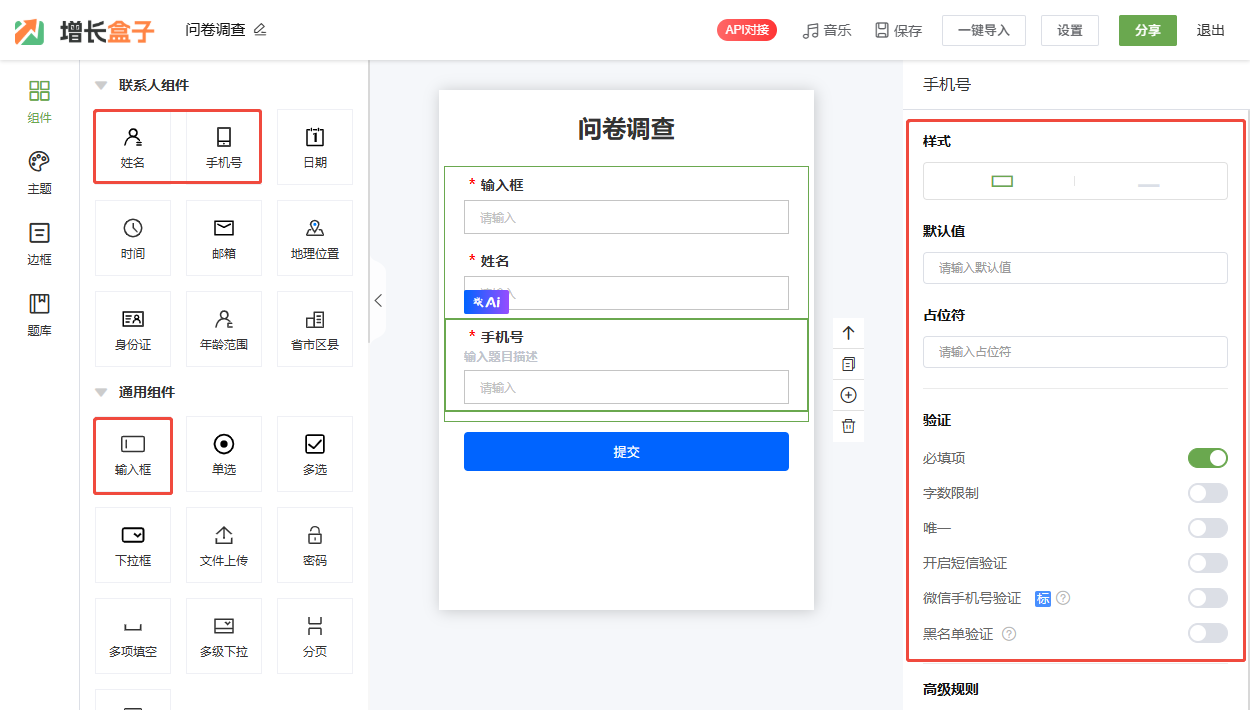Add the 密码 password component
The width and height of the screenshot is (1250, 710).
point(315,546)
